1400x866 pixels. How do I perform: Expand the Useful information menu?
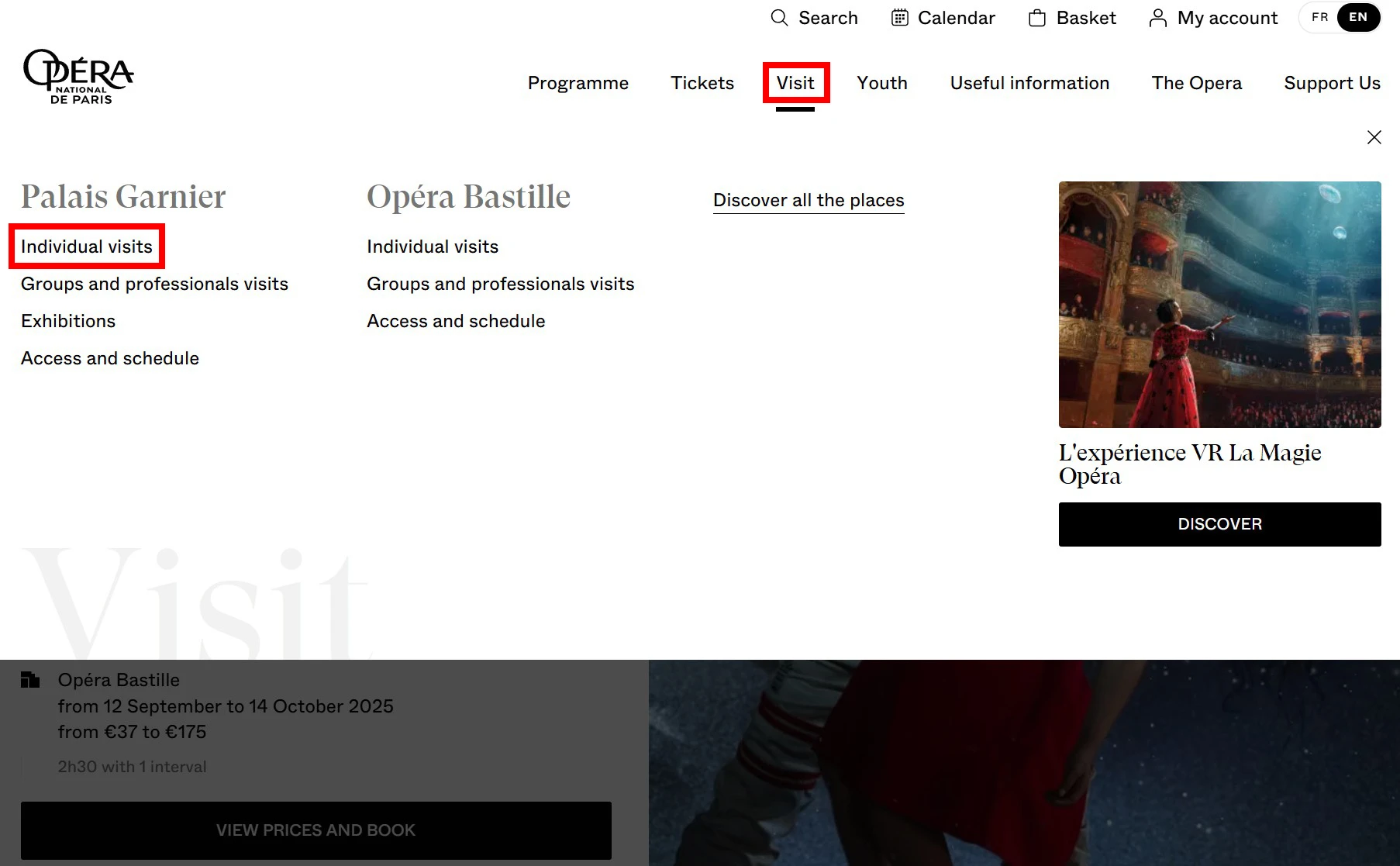(x=1029, y=83)
